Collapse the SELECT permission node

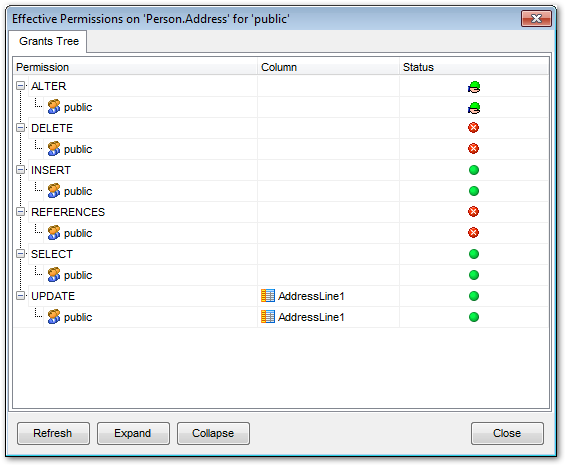tap(21, 254)
